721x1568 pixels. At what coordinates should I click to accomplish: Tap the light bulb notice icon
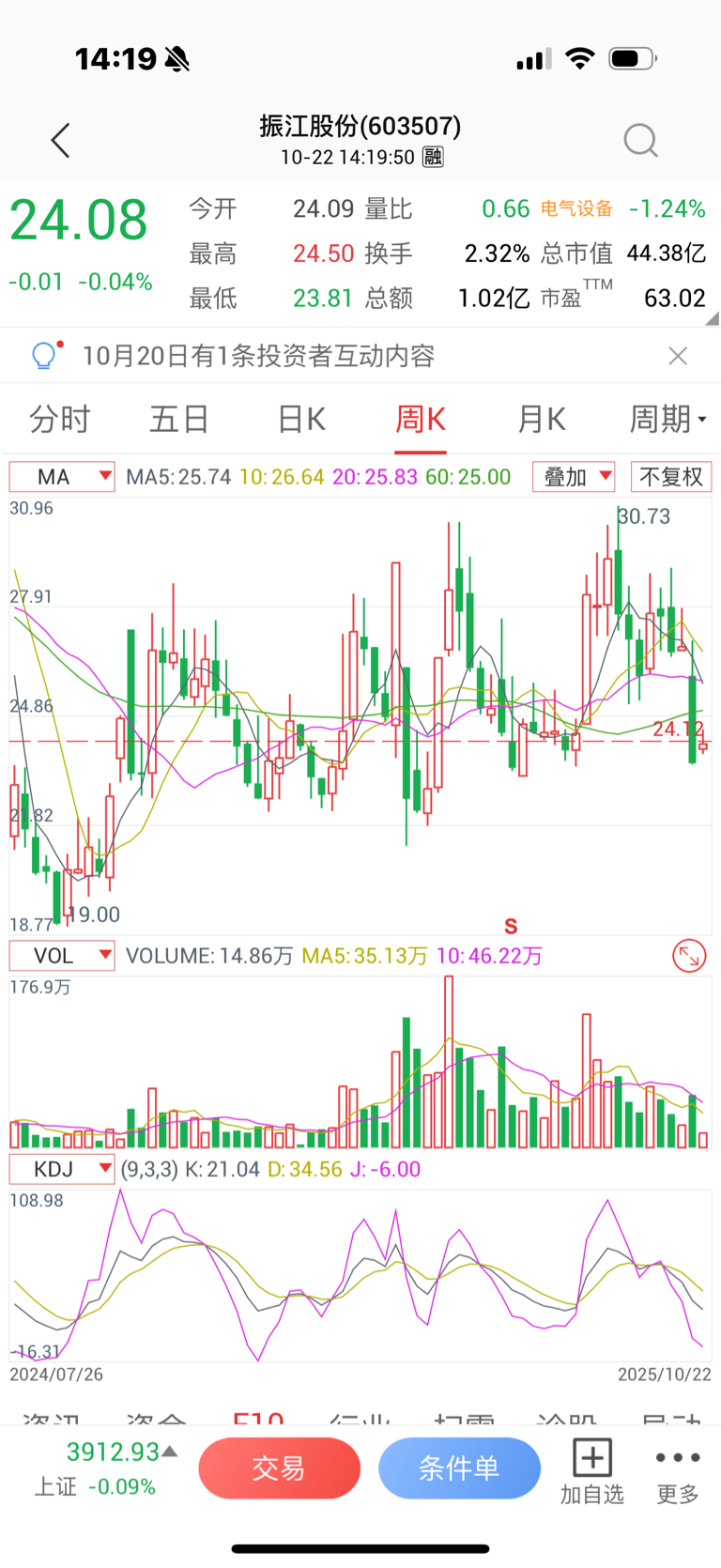pos(45,355)
